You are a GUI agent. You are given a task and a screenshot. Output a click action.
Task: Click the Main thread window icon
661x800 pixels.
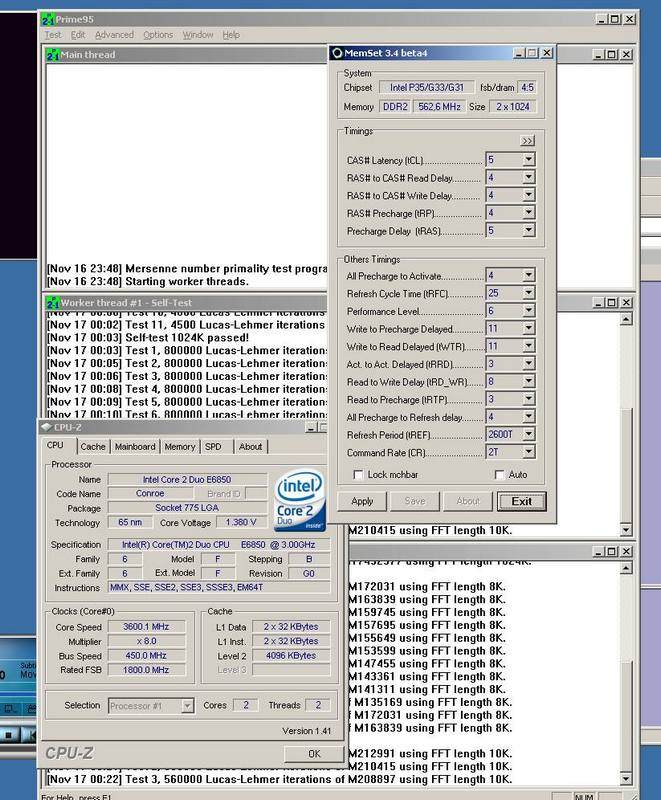[x=53, y=55]
